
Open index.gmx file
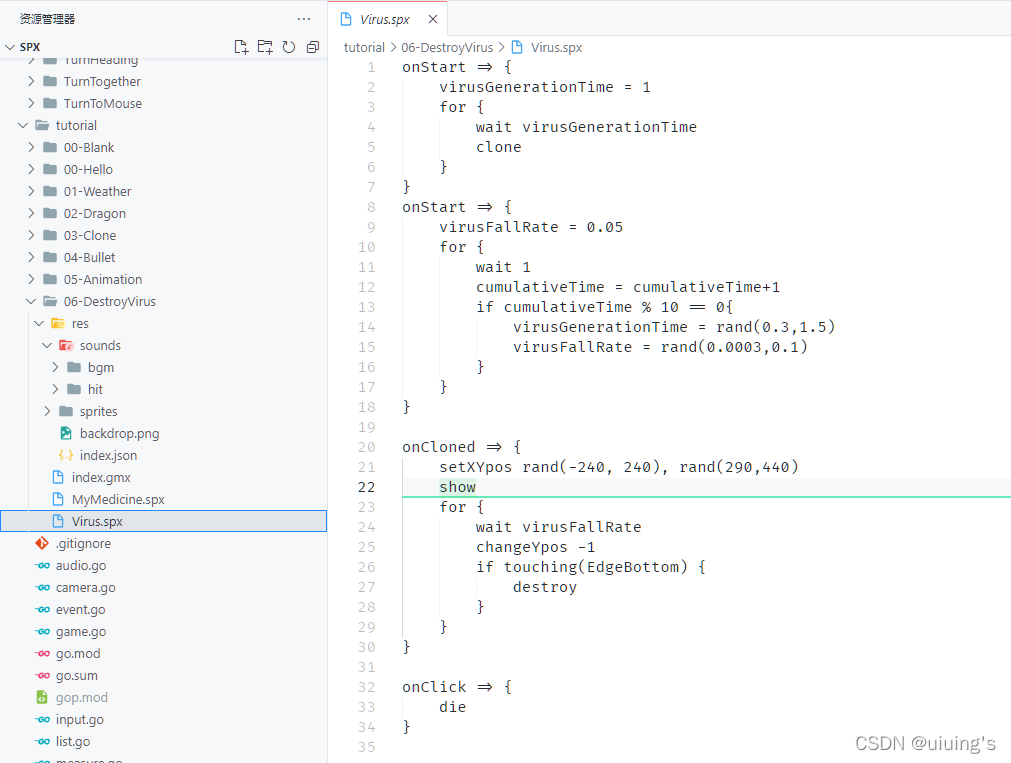[101, 477]
